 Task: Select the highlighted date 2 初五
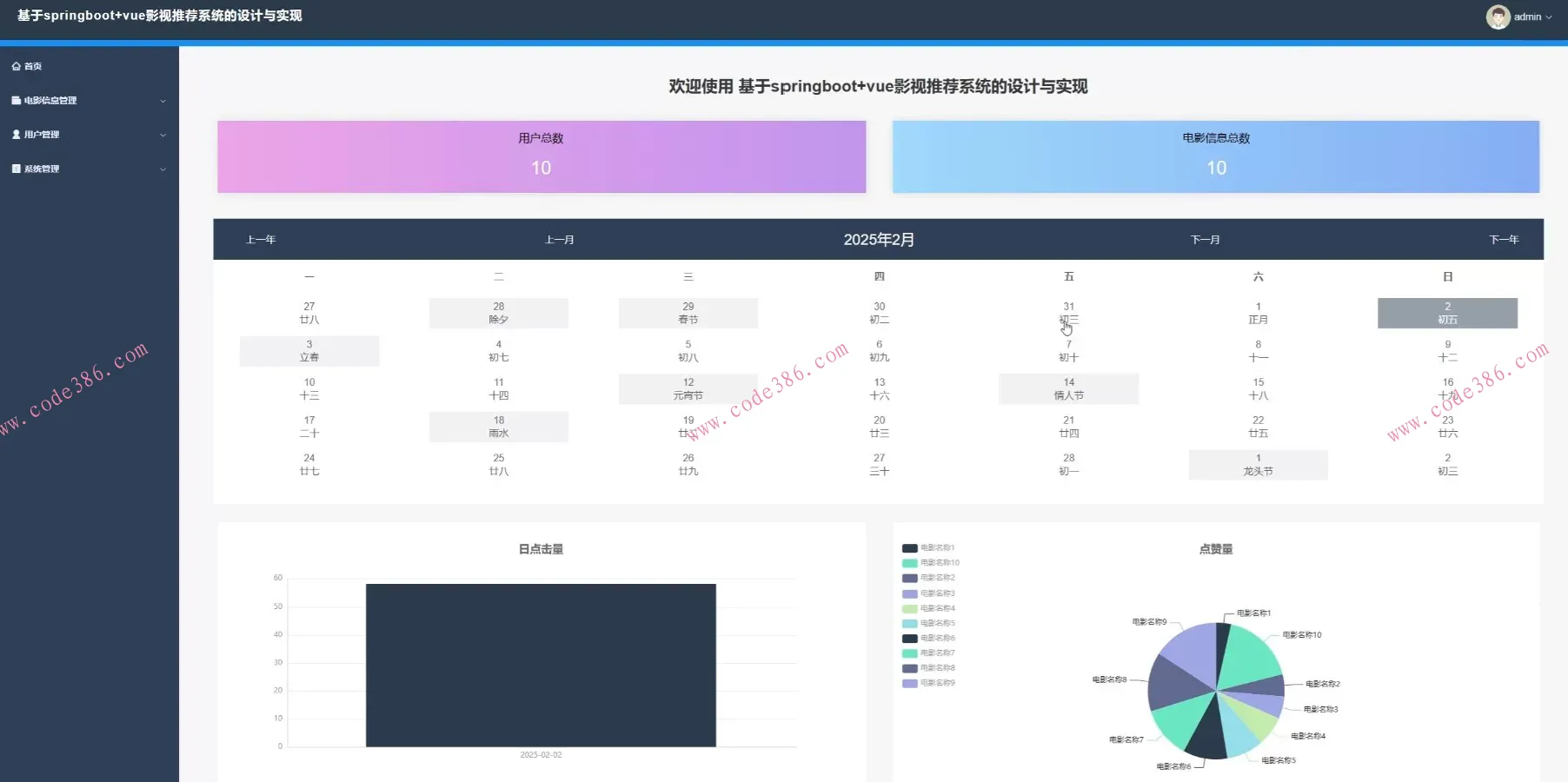[1447, 313]
